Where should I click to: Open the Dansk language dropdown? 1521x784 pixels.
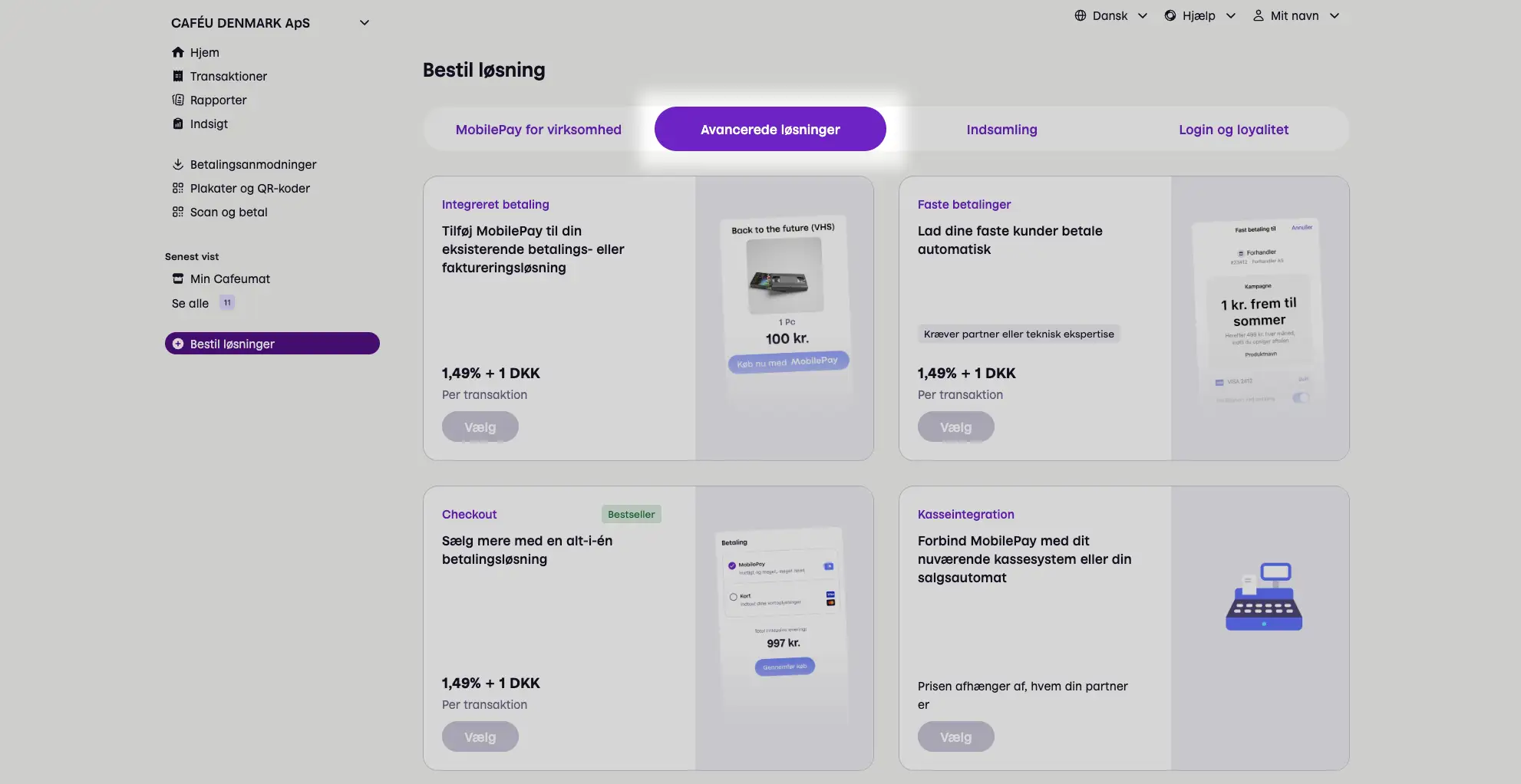(x=1110, y=15)
